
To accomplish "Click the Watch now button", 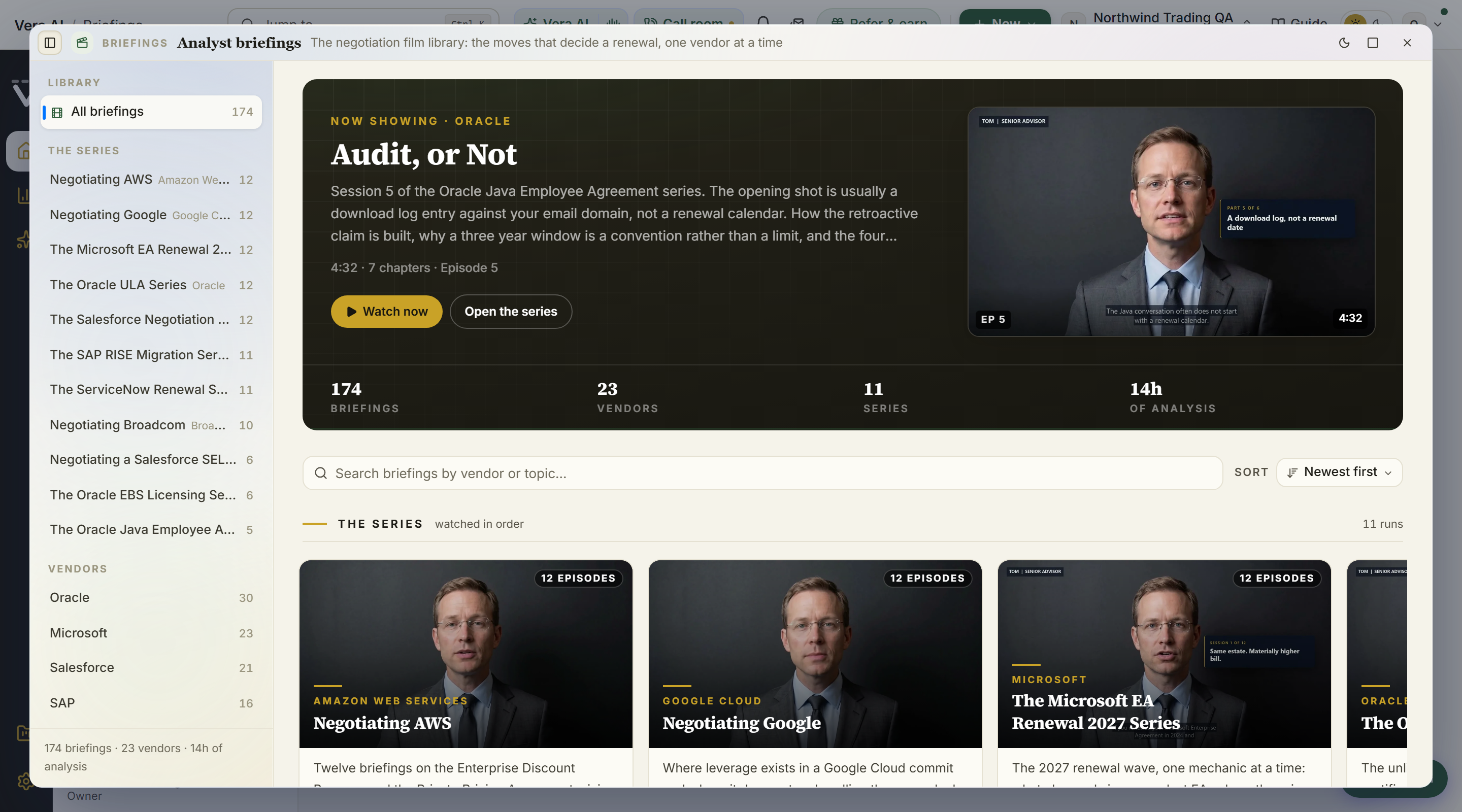I will [x=386, y=312].
